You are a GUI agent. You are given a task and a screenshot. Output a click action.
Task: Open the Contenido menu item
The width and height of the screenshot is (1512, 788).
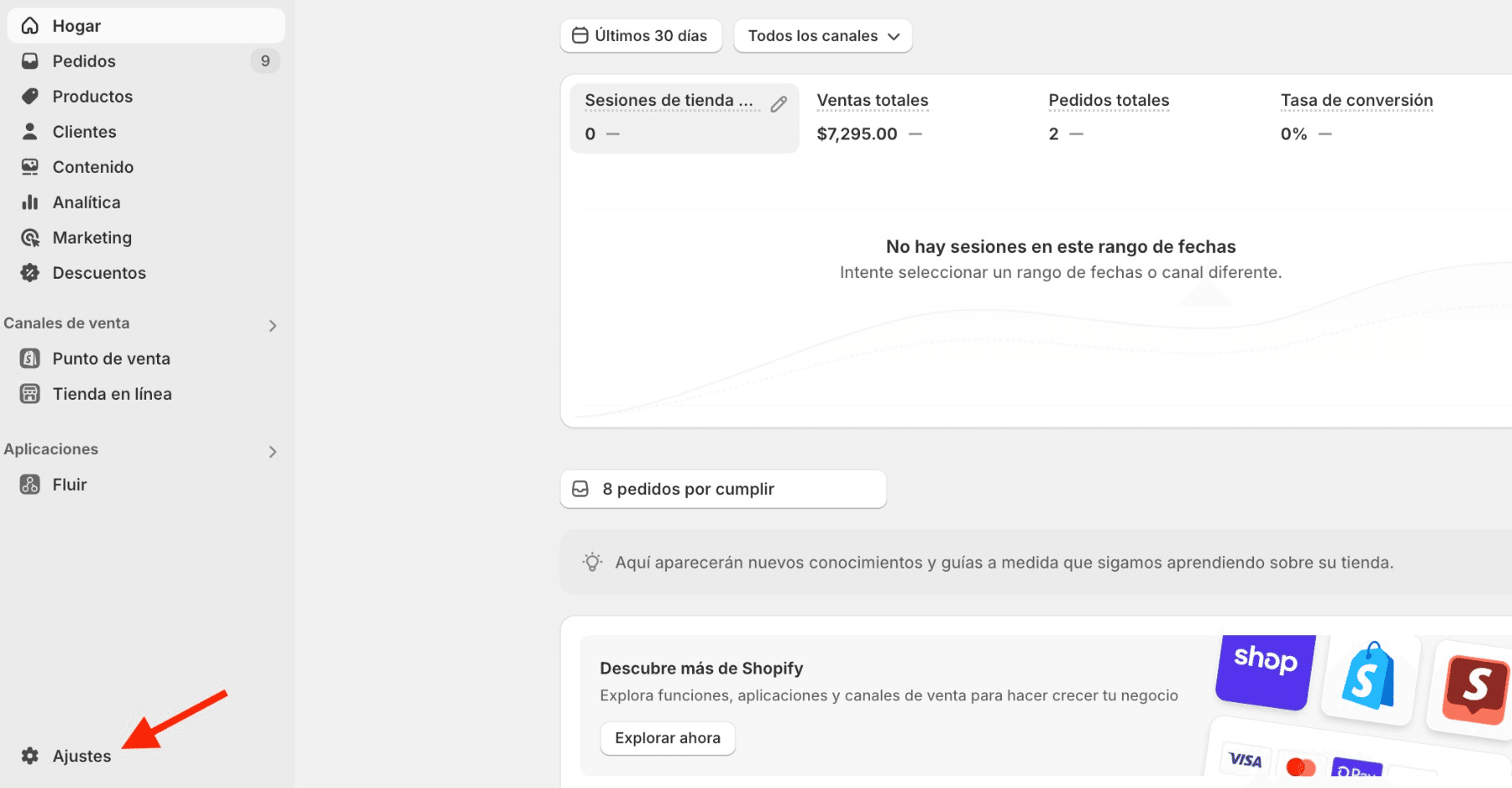pyautogui.click(x=93, y=166)
